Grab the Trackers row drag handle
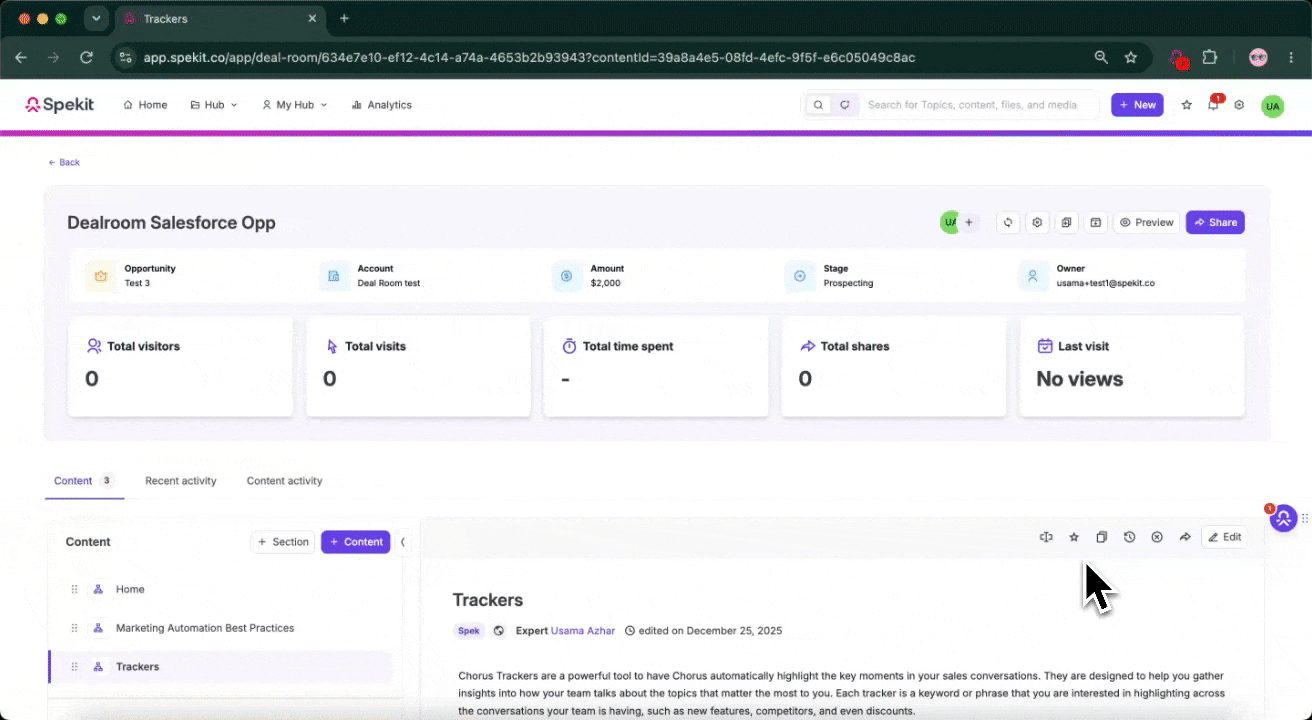 pyautogui.click(x=74, y=667)
